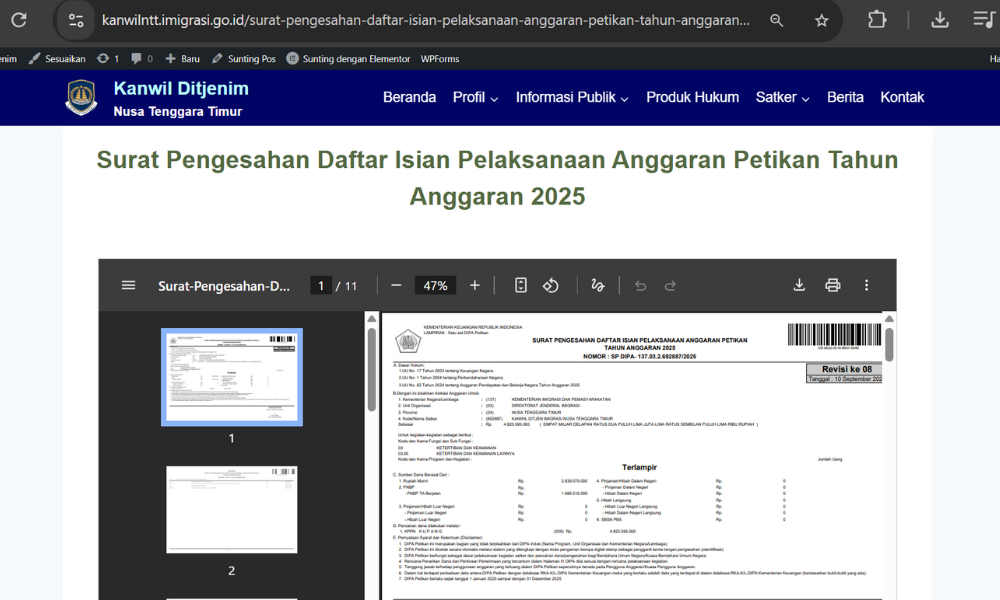
Task: Click Sunting dengan Elementor
Action: [348, 59]
